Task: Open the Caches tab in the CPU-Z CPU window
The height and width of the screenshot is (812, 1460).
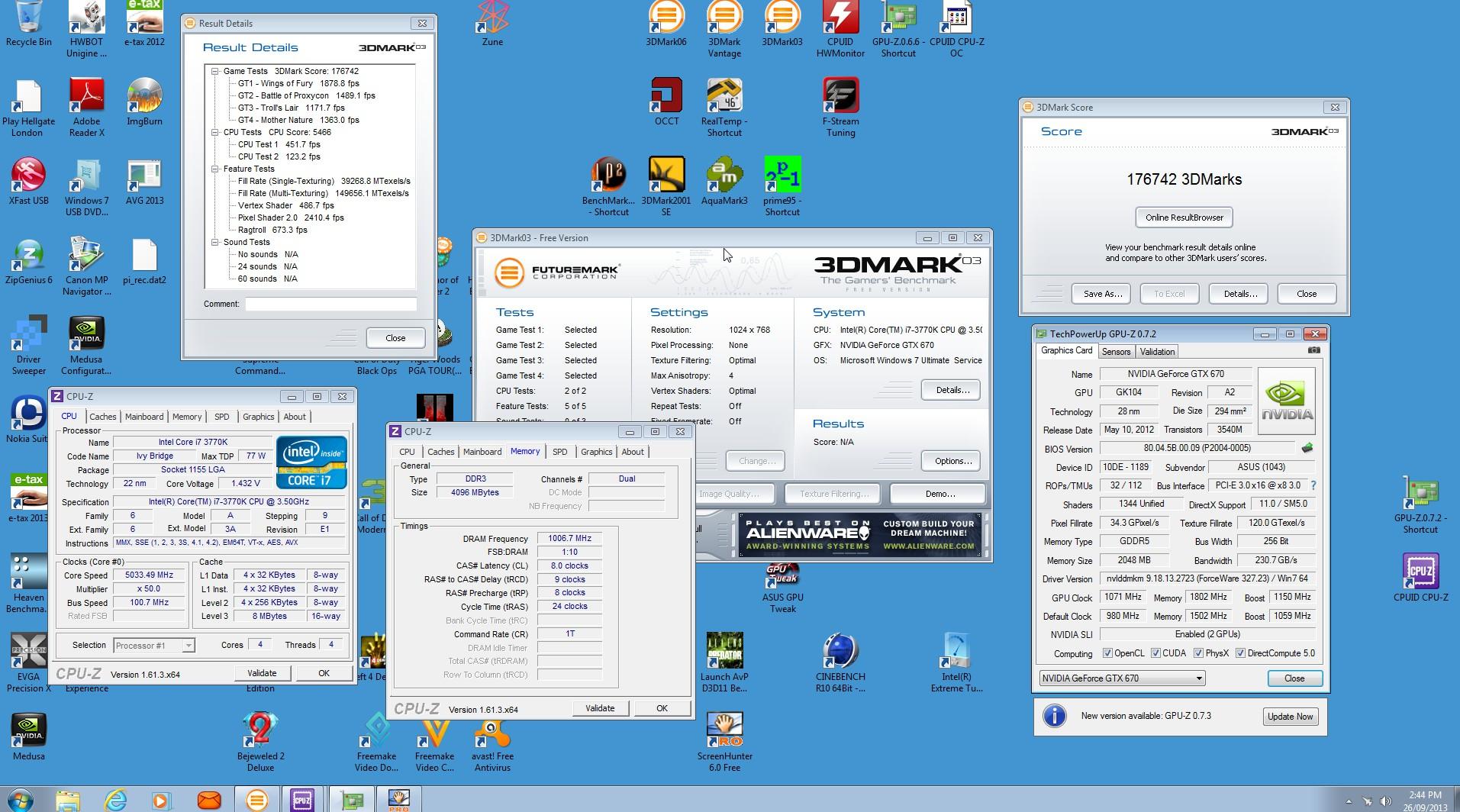Action: (x=102, y=417)
